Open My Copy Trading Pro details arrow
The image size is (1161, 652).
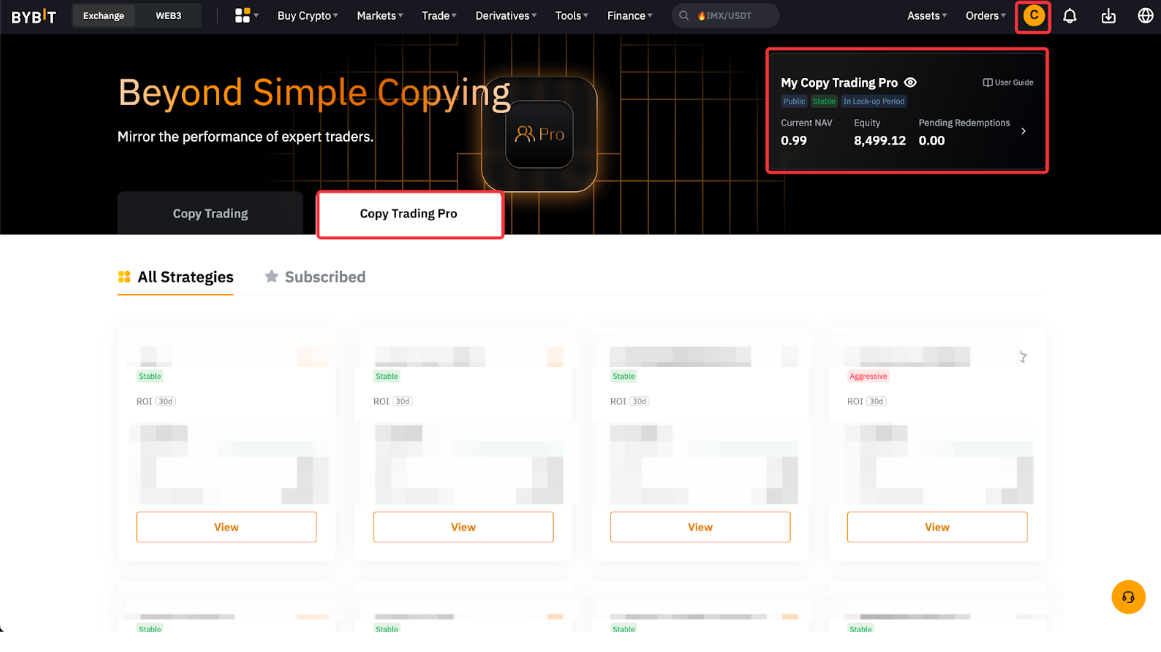coord(1023,131)
